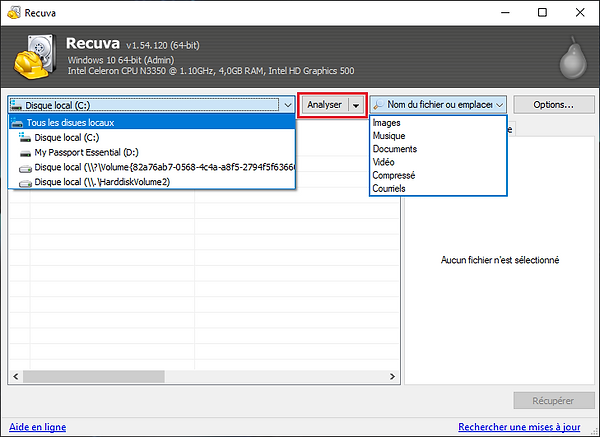Select Disque local HarddiskVolume2 entry

tap(152, 182)
